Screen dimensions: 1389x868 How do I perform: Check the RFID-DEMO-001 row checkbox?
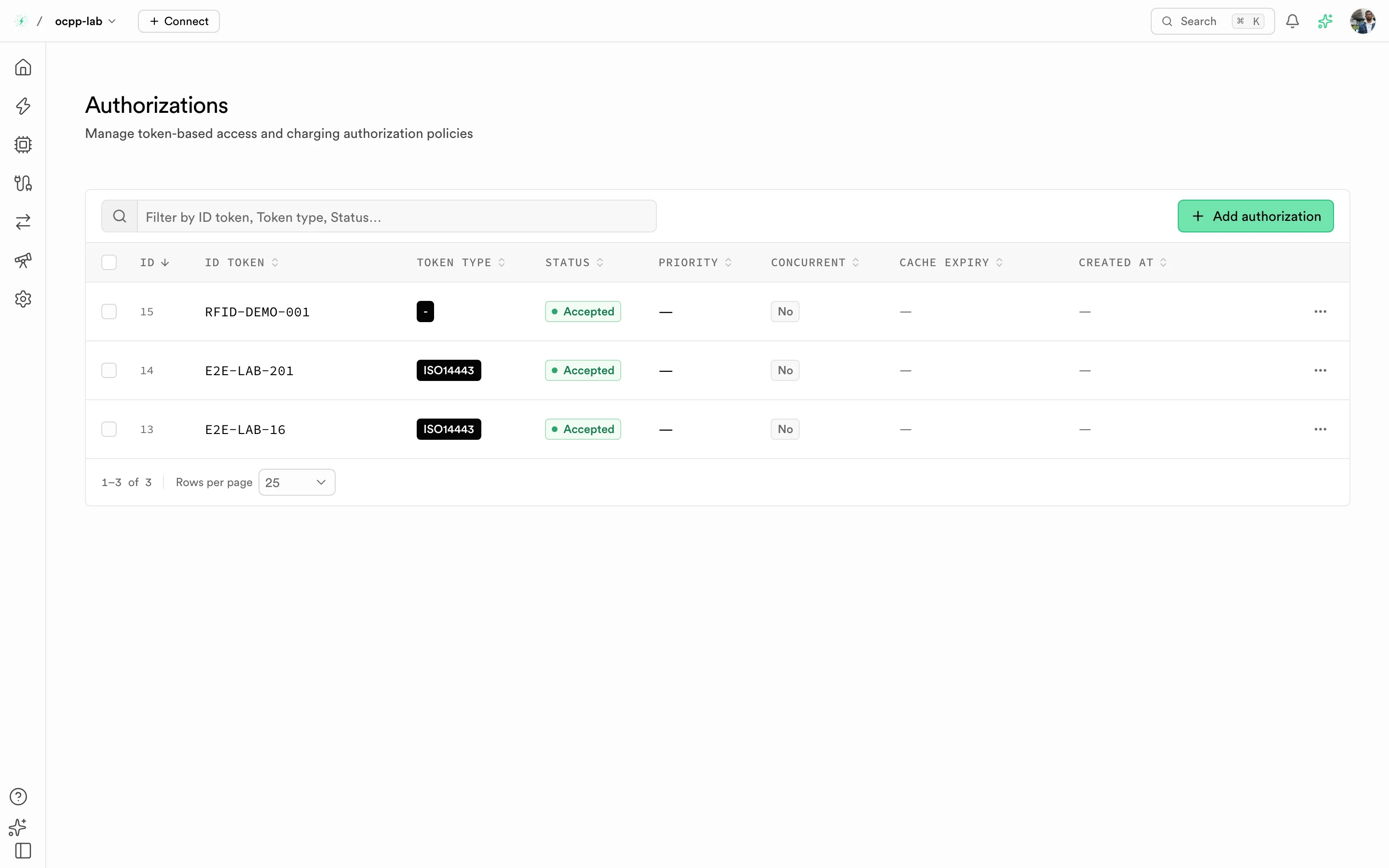point(109,312)
